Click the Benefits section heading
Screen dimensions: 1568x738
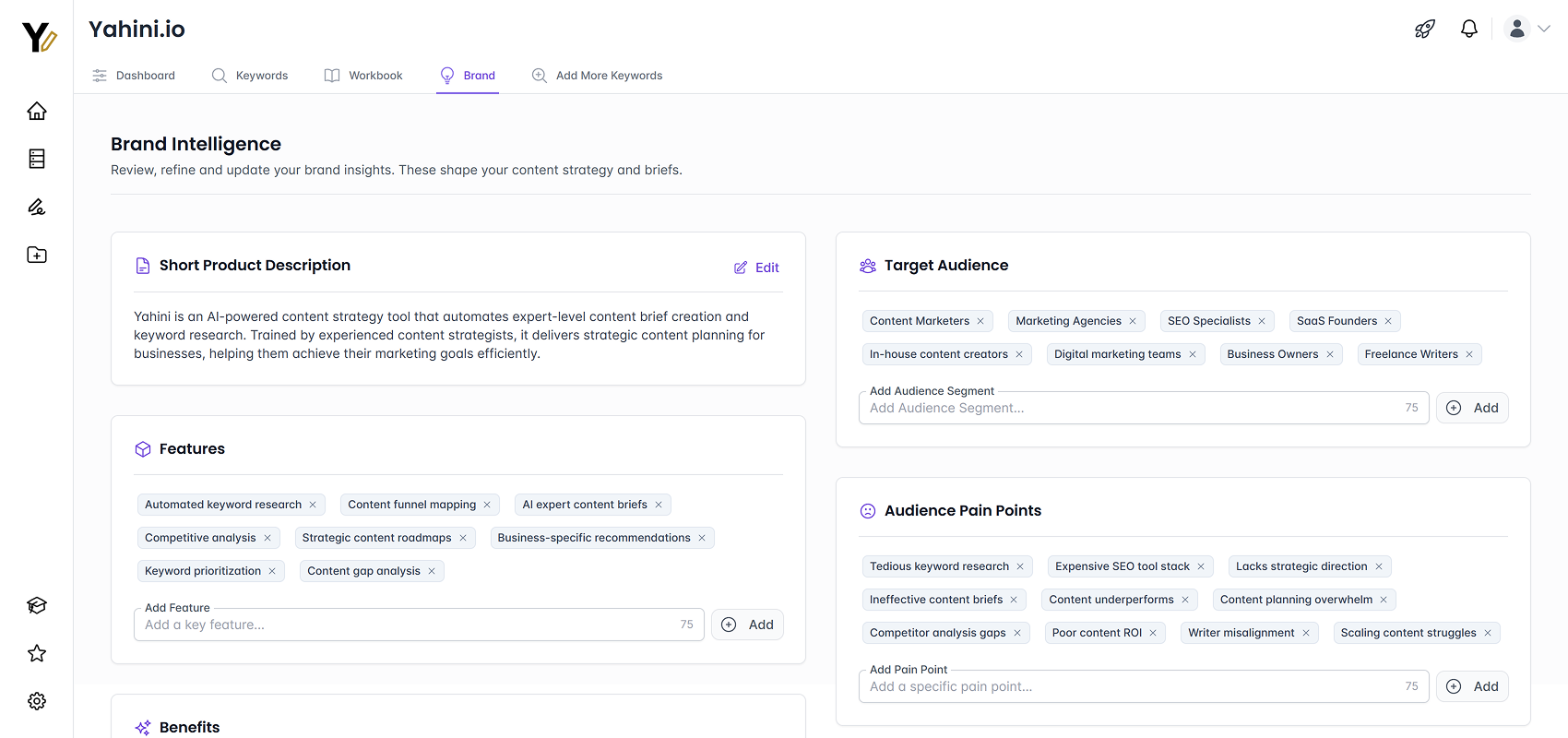[189, 728]
